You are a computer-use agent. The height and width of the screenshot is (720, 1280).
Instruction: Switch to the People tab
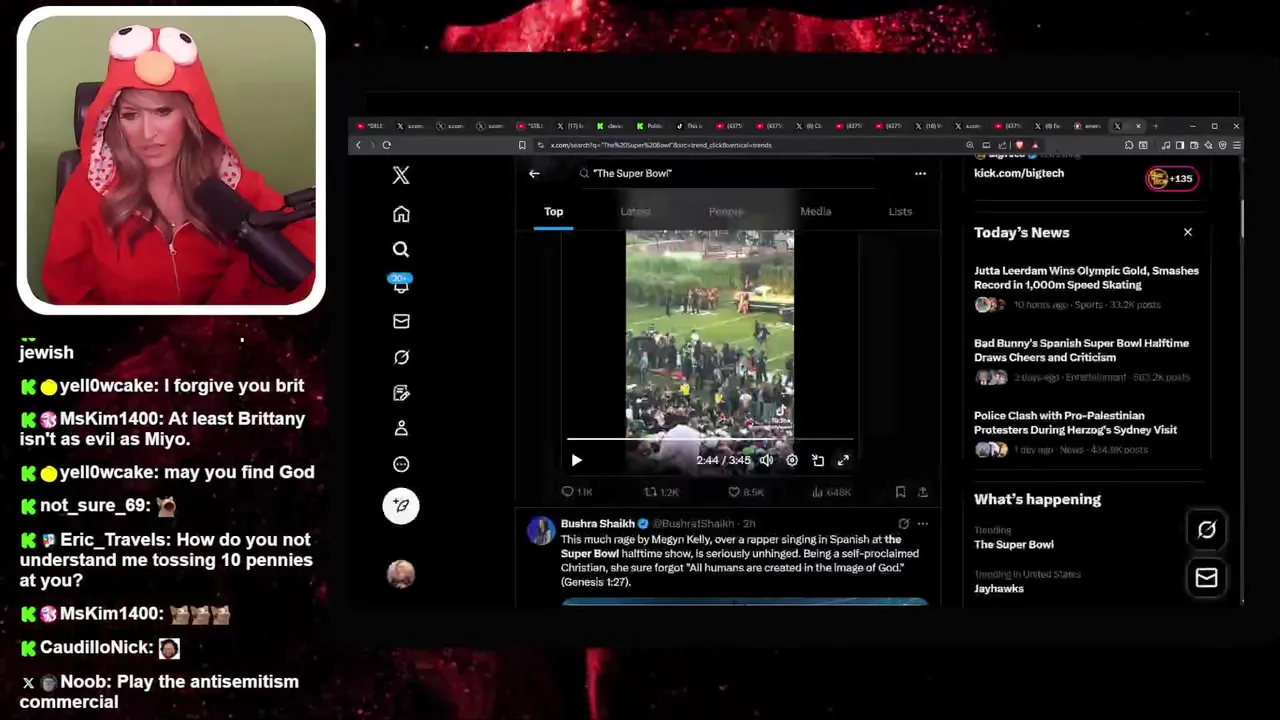[x=726, y=211]
